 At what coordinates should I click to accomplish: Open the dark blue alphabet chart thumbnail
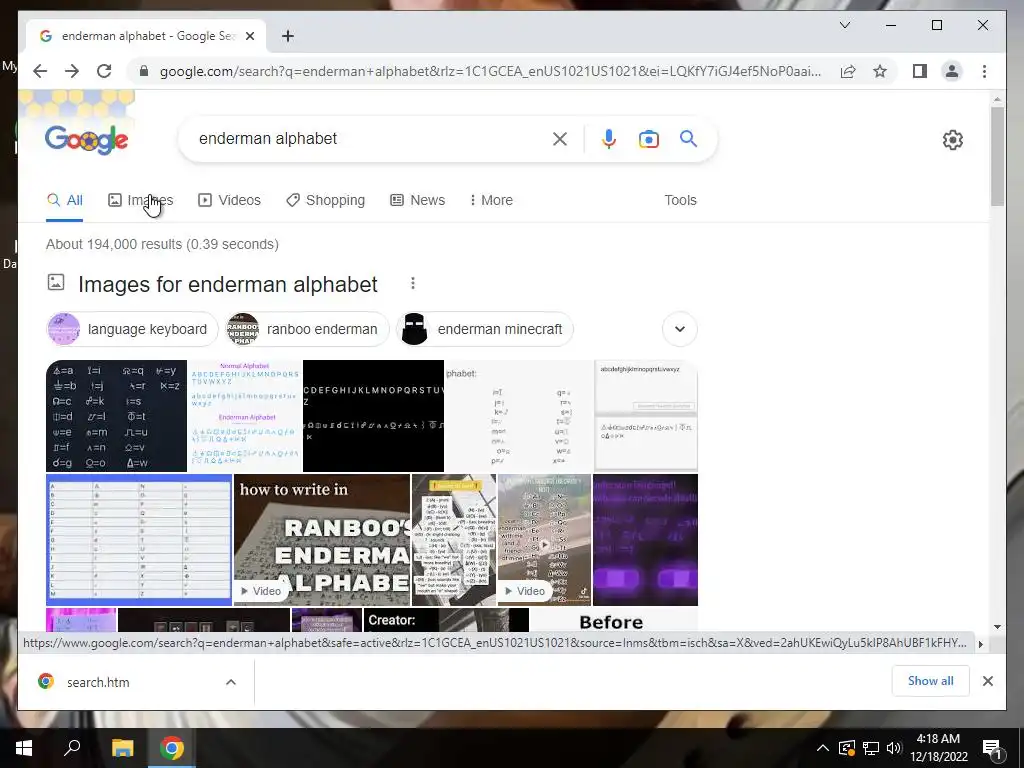pos(116,415)
